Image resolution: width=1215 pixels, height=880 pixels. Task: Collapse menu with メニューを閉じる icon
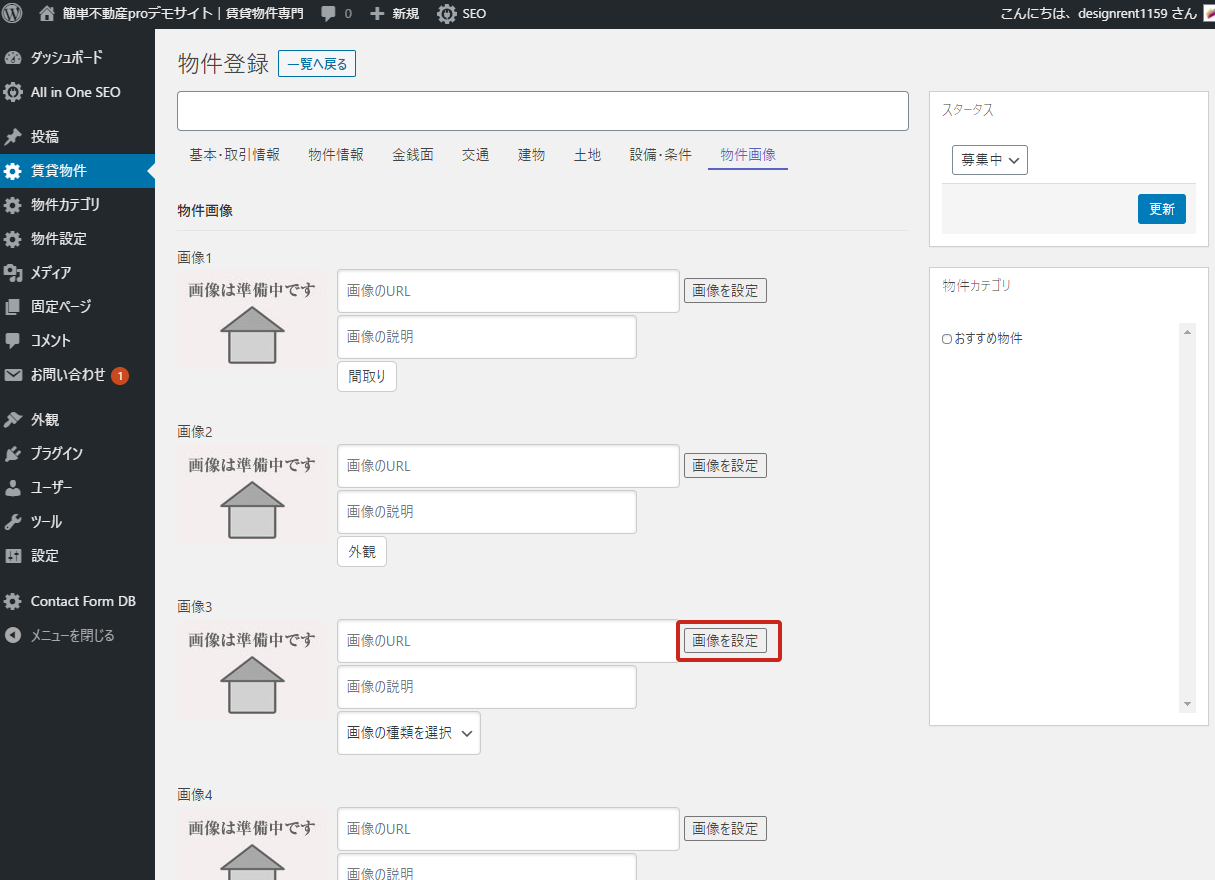(x=13, y=635)
